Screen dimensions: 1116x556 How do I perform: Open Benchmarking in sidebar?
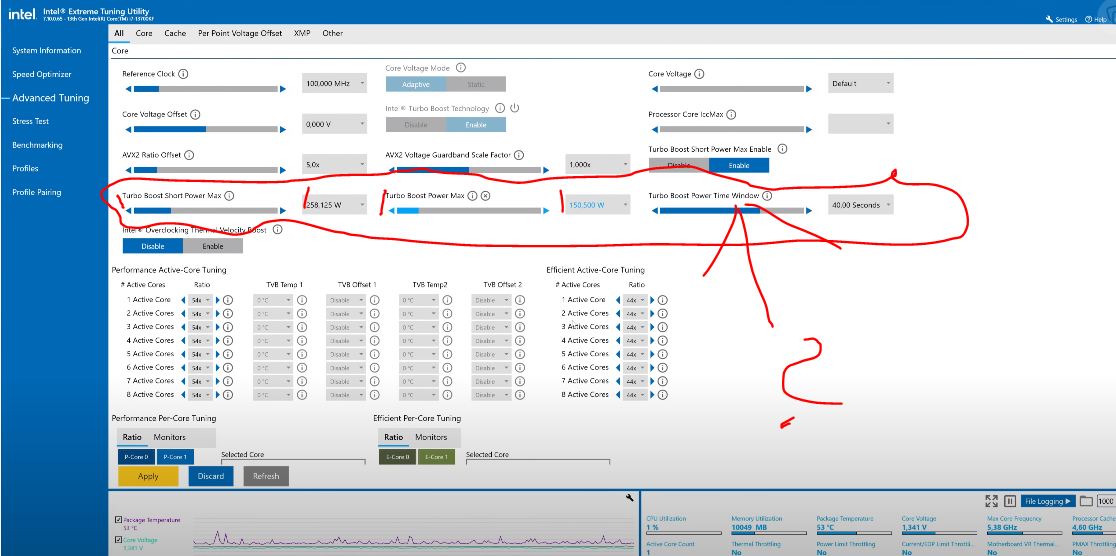37,145
